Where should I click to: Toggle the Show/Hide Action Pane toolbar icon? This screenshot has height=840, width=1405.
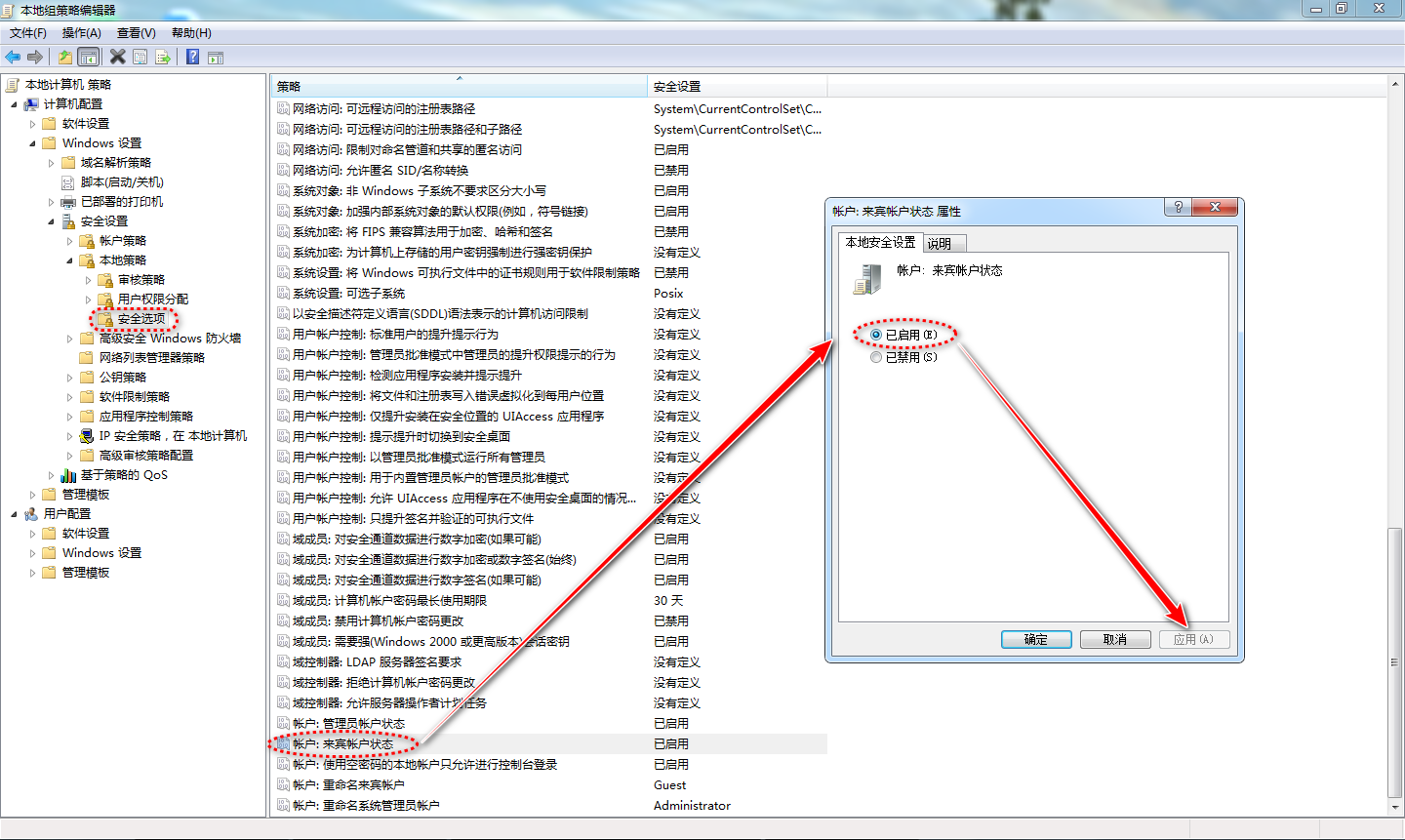pyautogui.click(x=216, y=57)
